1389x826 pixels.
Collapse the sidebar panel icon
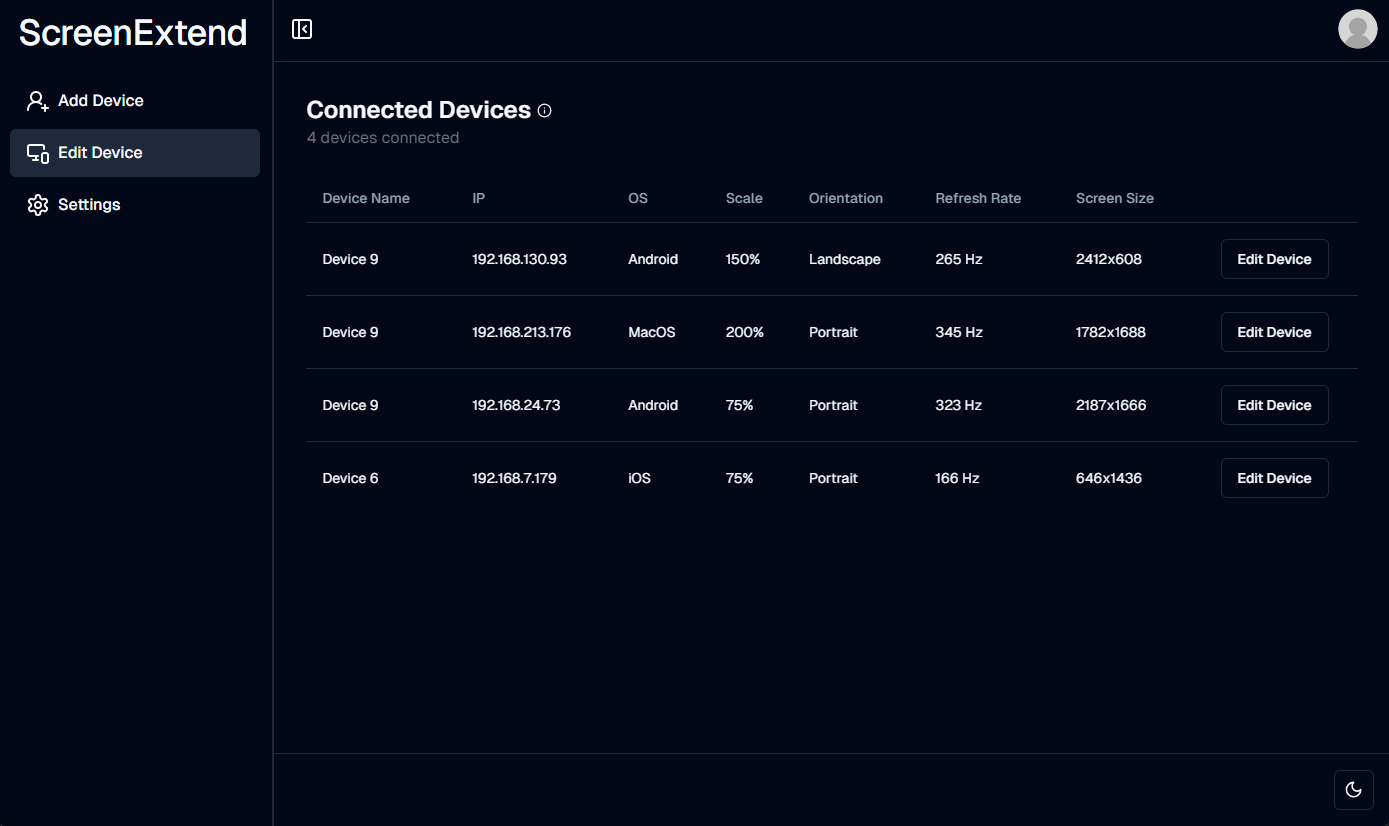coord(302,29)
